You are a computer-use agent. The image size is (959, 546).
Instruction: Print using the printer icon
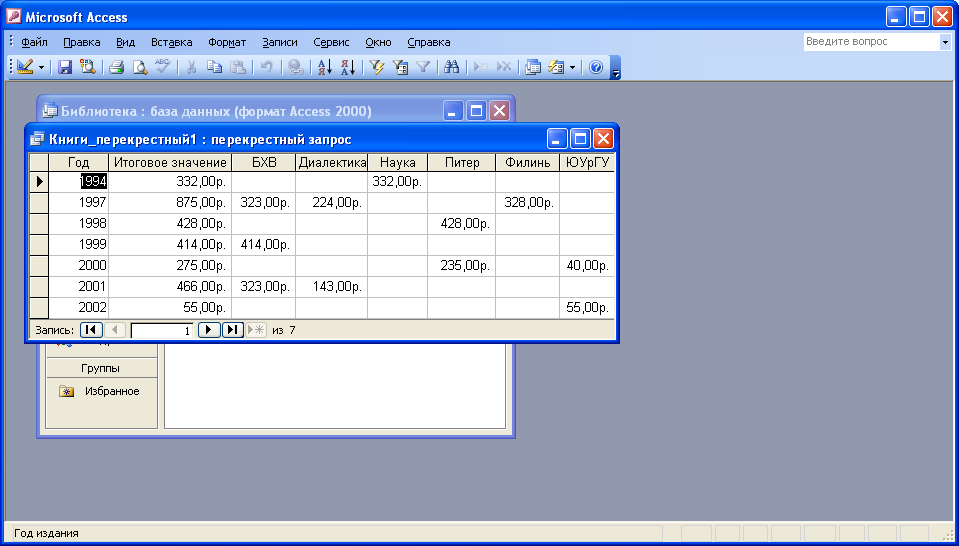click(116, 67)
